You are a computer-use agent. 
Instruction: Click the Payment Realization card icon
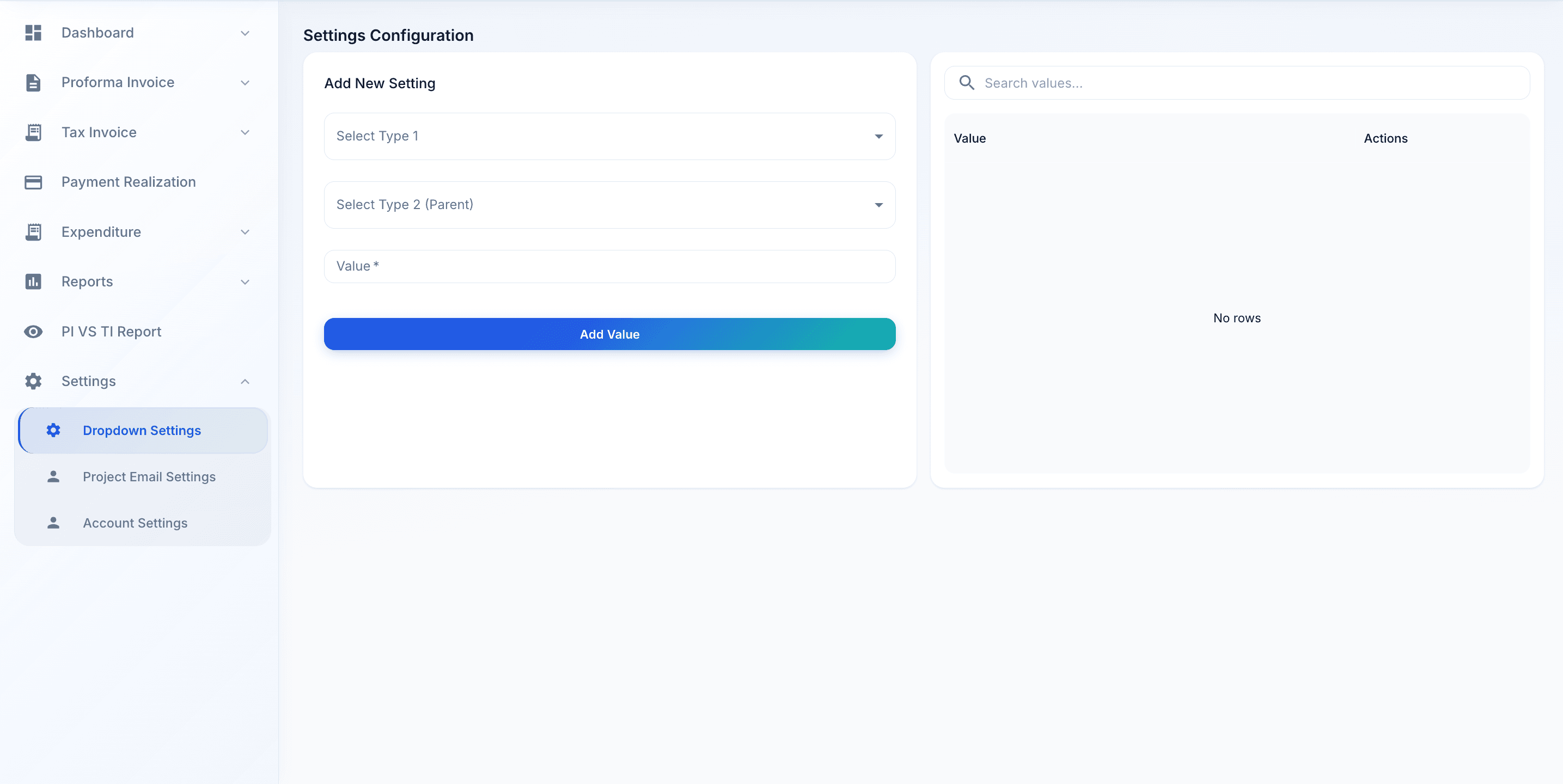pos(33,182)
